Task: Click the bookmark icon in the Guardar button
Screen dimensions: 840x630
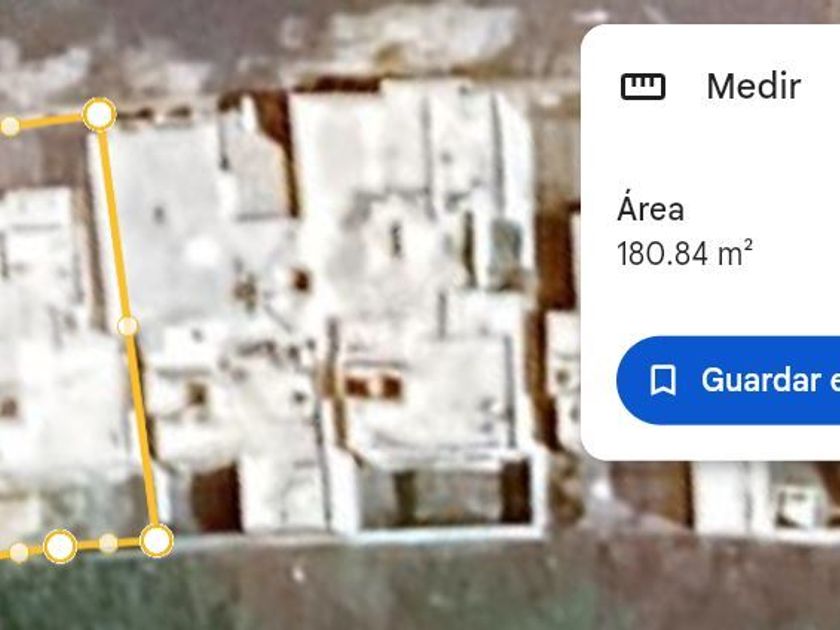Action: point(663,380)
